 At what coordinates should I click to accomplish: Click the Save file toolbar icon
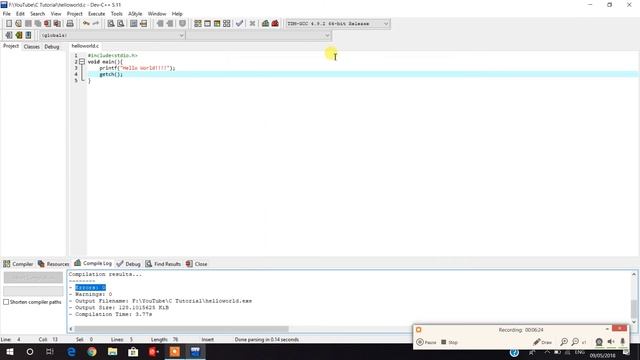coord(28,24)
